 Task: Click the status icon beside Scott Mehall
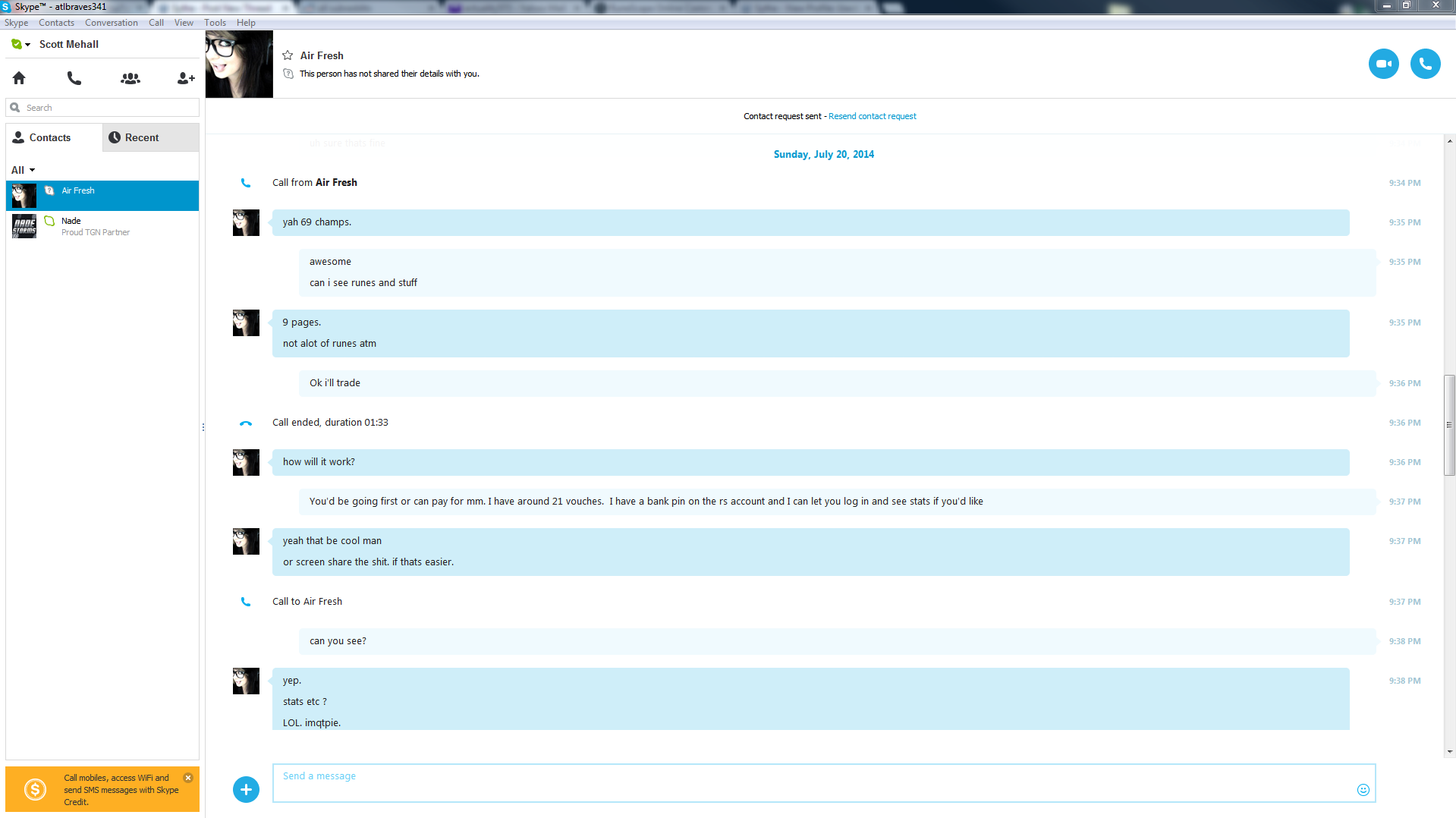tap(17, 44)
